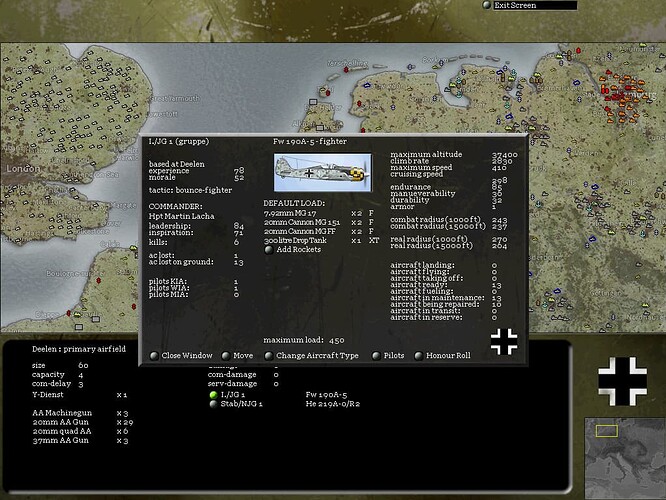
Task: Click the Exit Screen round bullet icon
Action: 487,5
